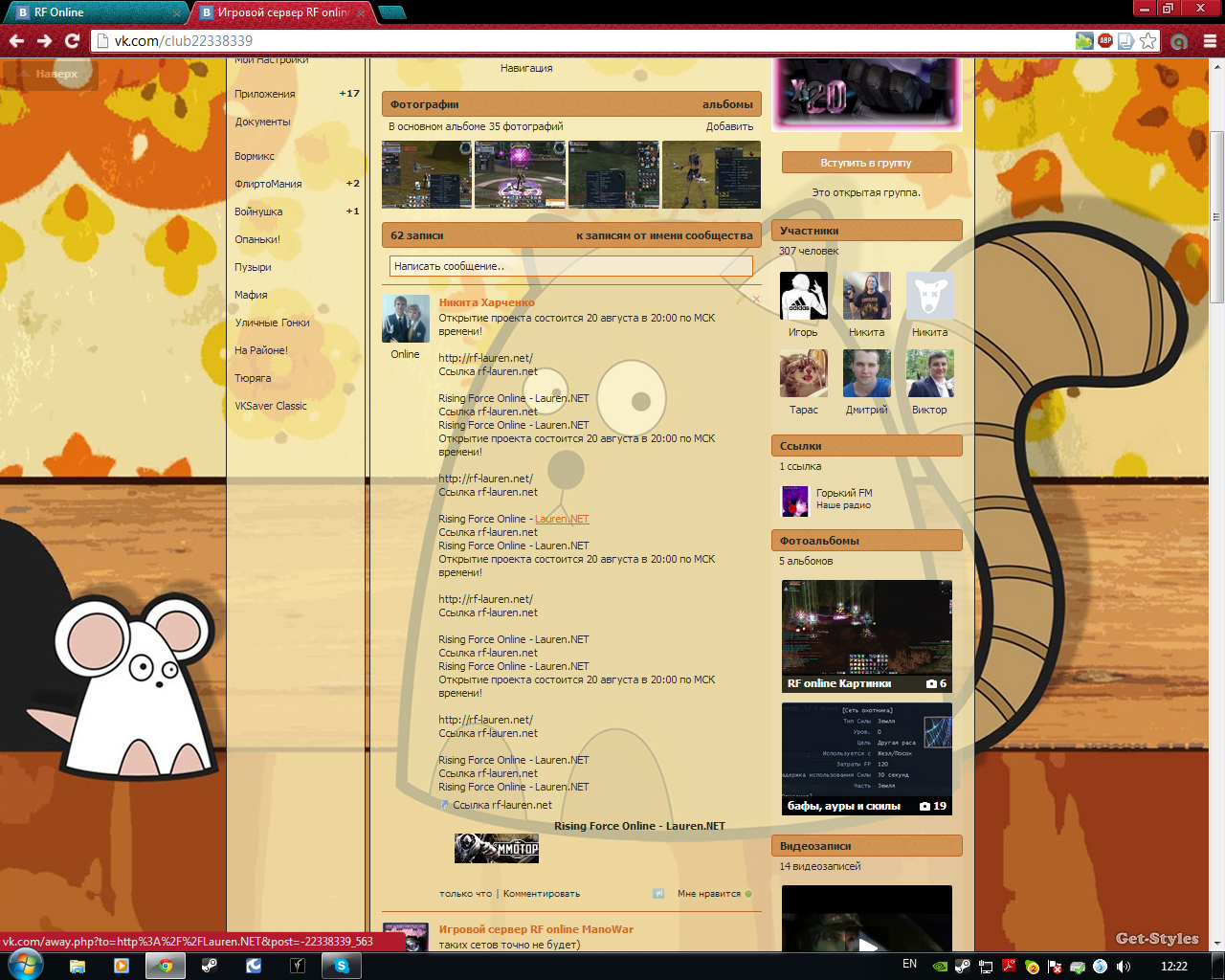The image size is (1225, 980).
Task: Open Приложения in the left menu
Action: pyautogui.click(x=265, y=94)
